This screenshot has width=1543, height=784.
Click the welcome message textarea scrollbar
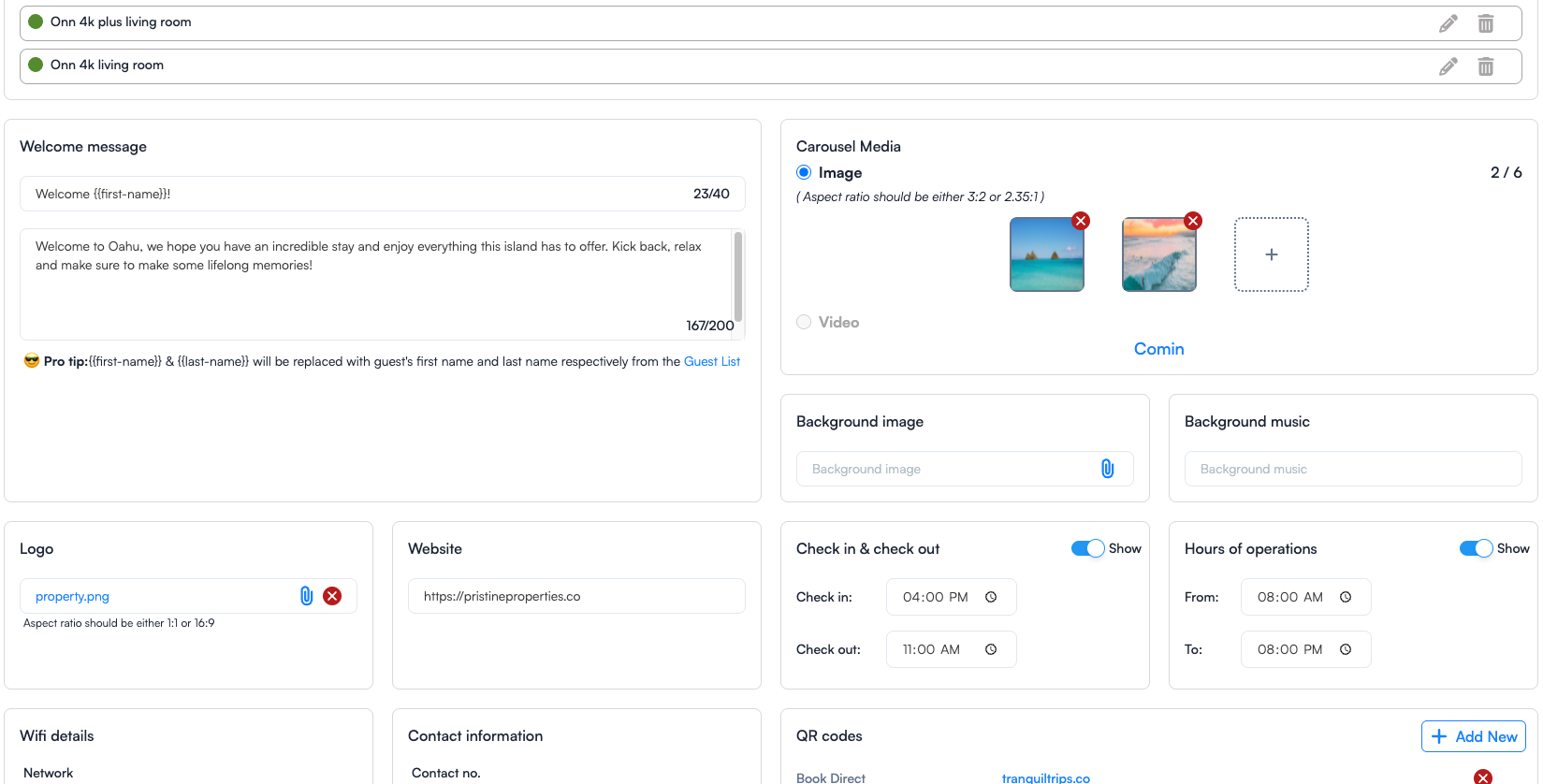[x=738, y=277]
